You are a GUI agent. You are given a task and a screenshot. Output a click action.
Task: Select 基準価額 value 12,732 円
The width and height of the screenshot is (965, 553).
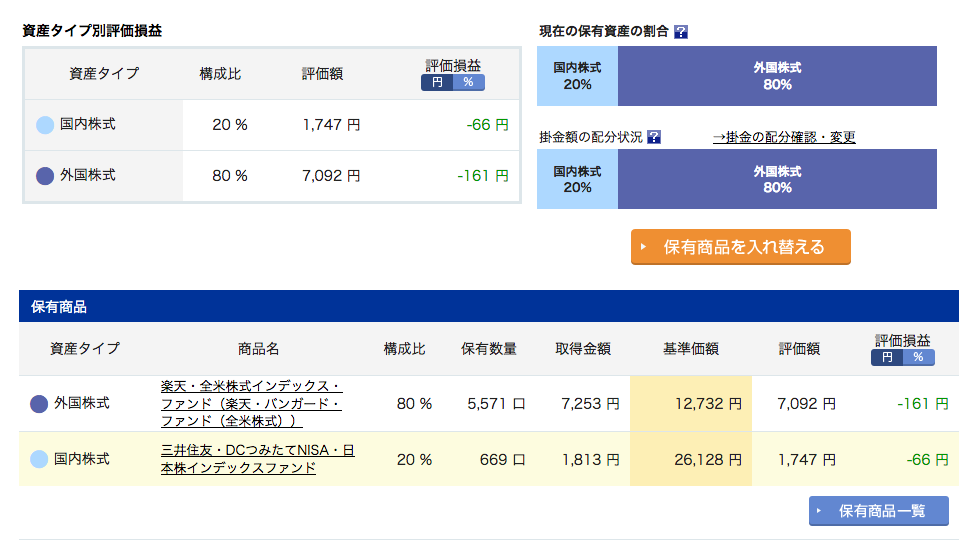point(708,404)
